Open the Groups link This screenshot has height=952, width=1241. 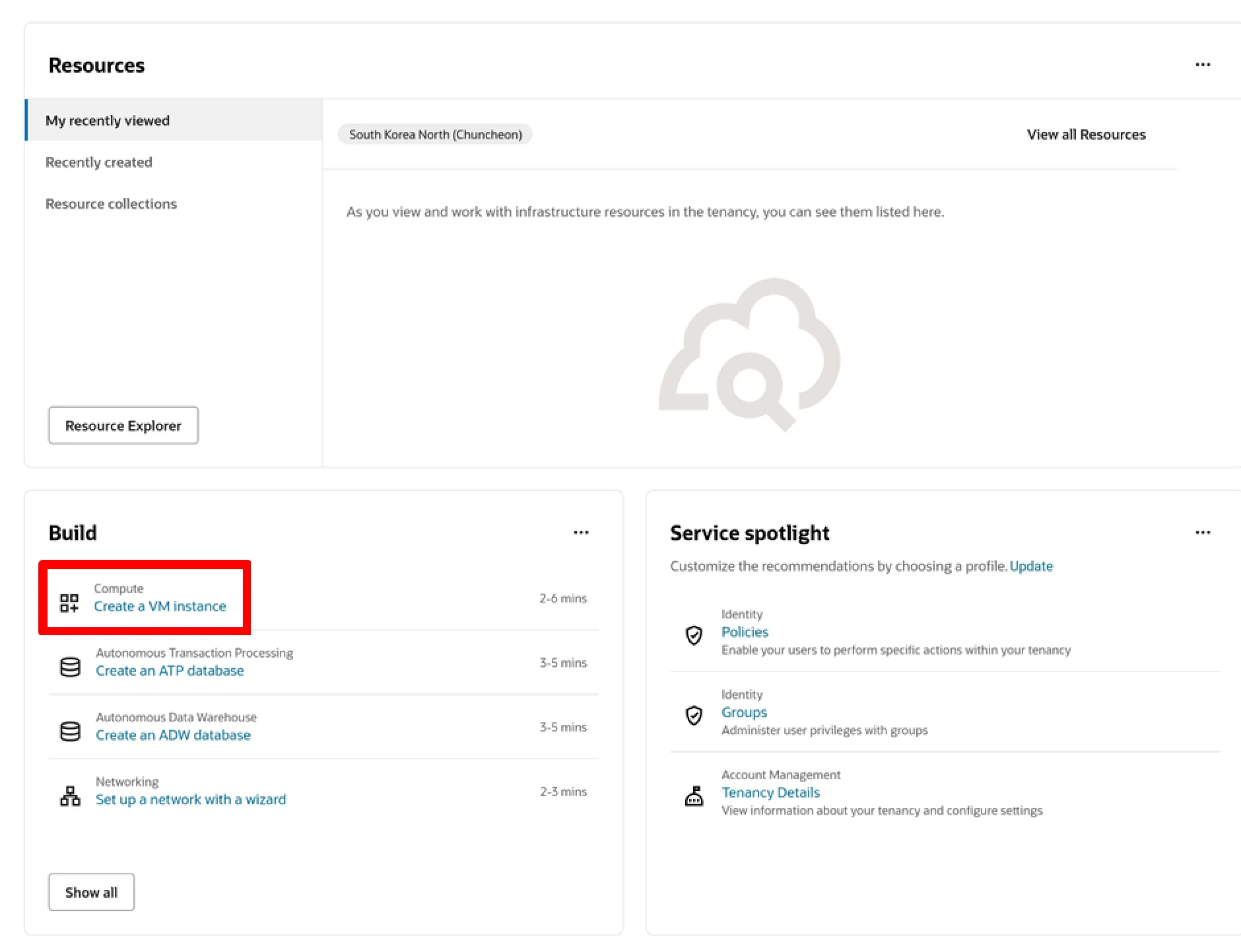(x=744, y=712)
